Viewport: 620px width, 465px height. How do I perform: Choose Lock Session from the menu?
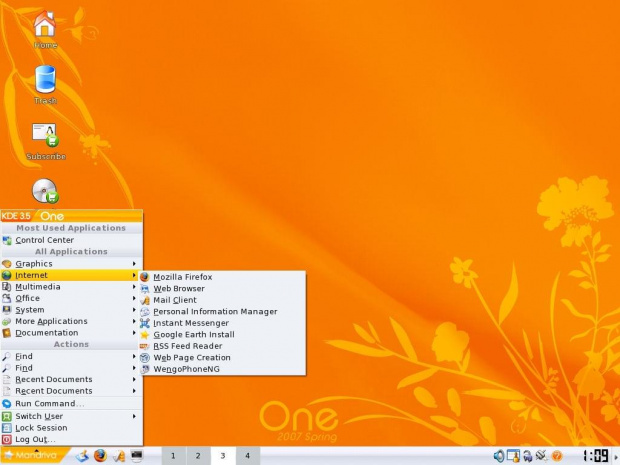pyautogui.click(x=72, y=428)
